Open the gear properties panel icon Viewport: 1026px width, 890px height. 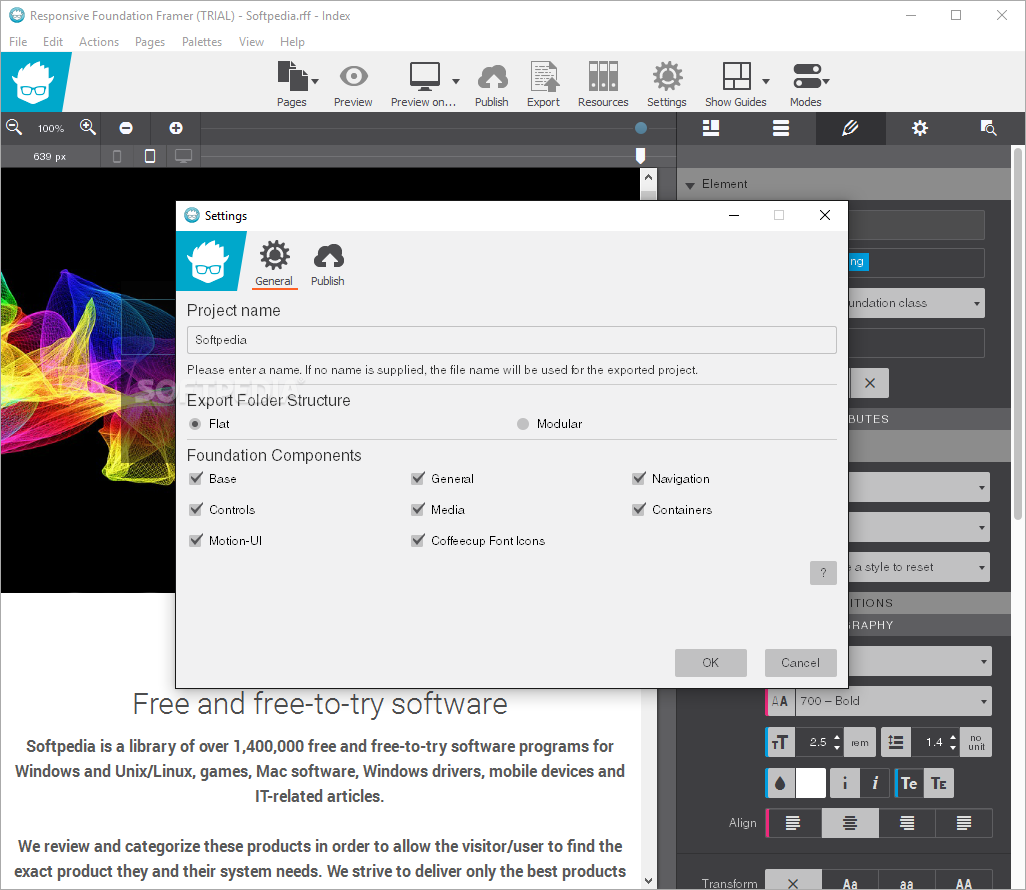pos(920,128)
